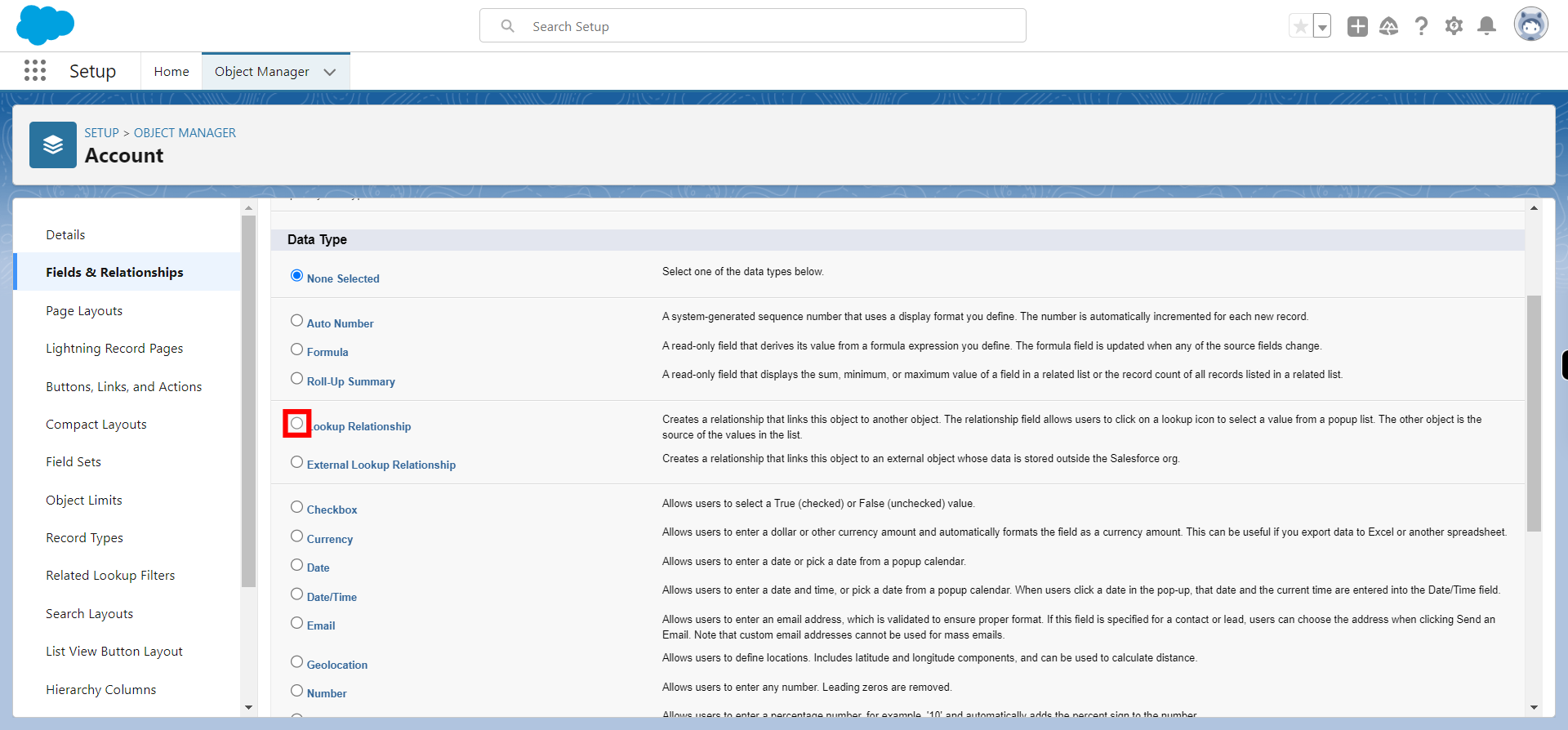Open Global Actions plus icon

[x=1357, y=26]
